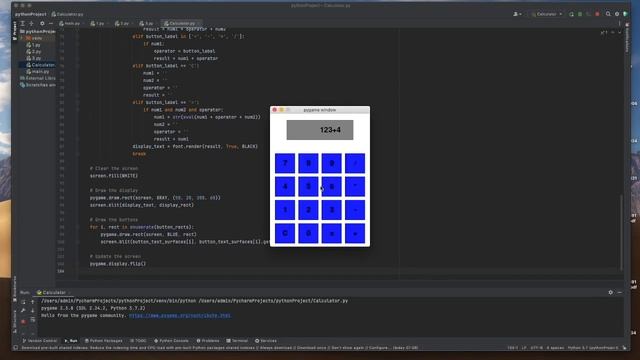Click the 7 button in pygame calculator
The height and width of the screenshot is (360, 640).
click(285, 163)
